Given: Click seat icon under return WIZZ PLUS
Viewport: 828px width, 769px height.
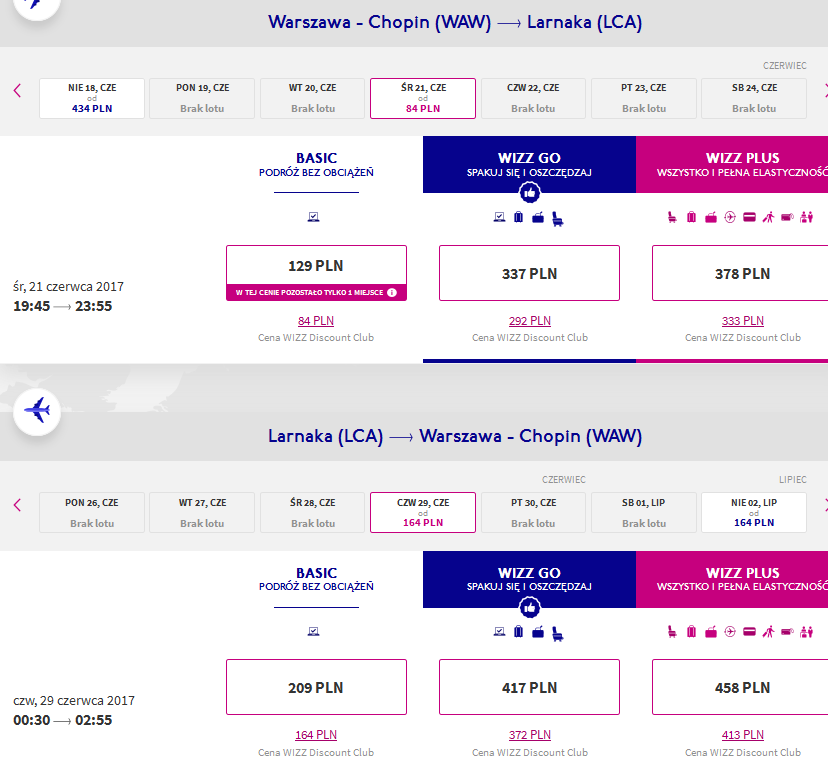Looking at the screenshot, I should pos(672,632).
